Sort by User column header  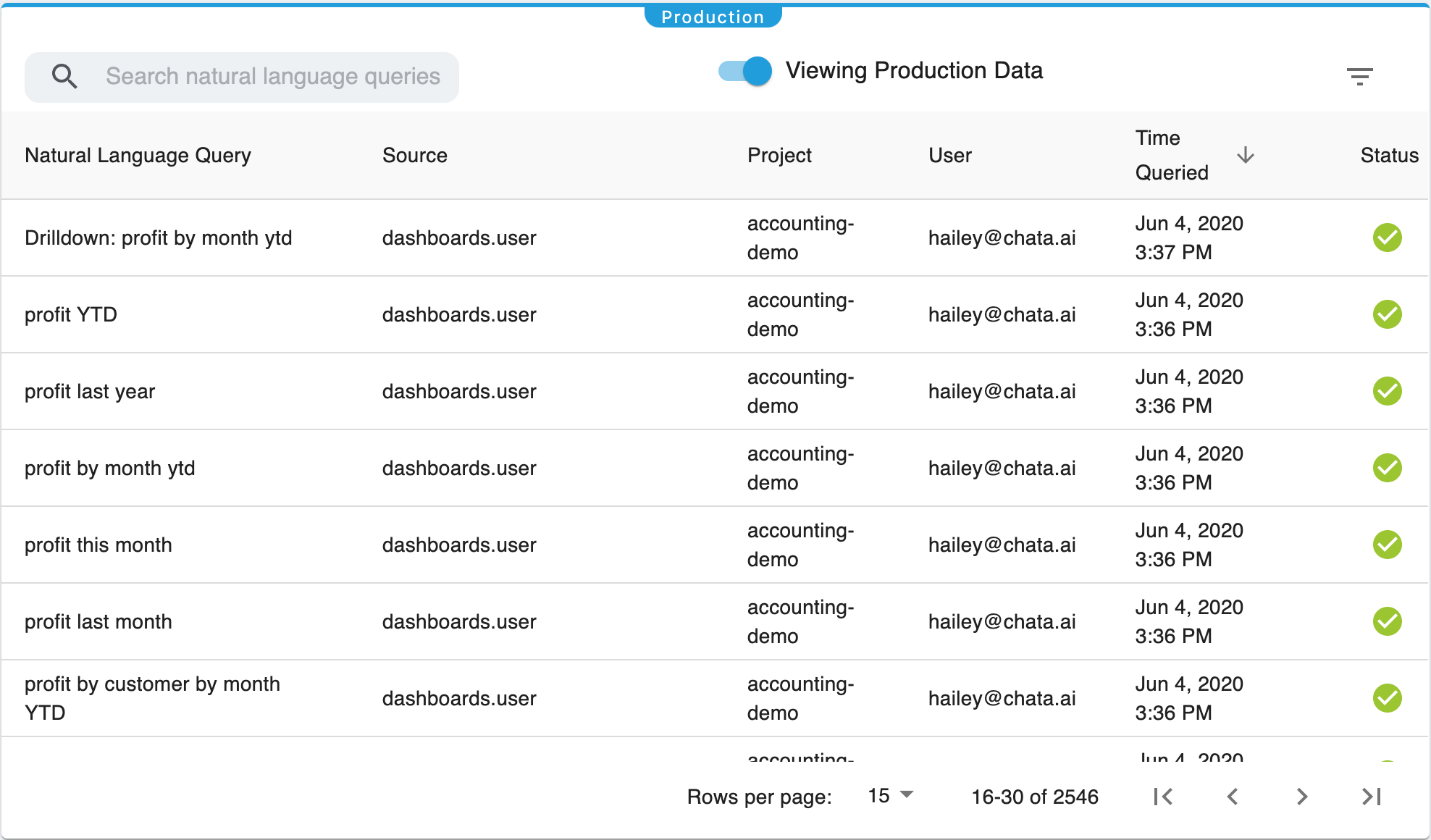[x=950, y=155]
